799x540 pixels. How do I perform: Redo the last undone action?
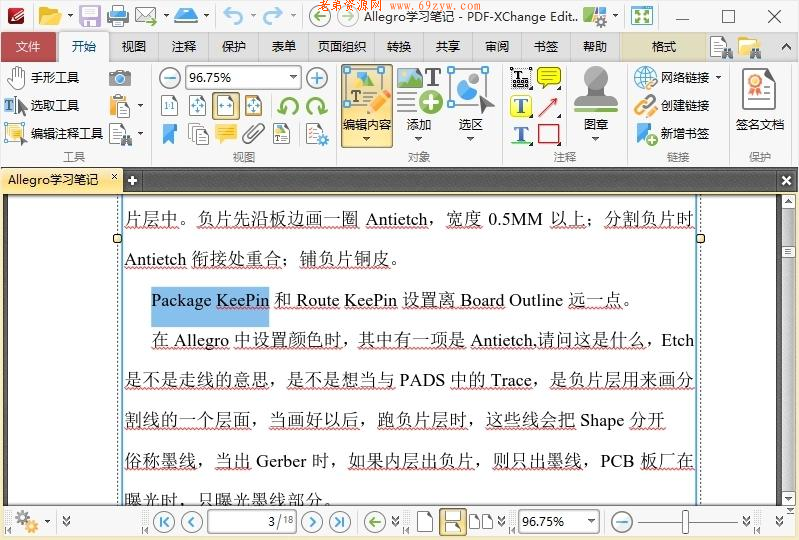pos(273,16)
